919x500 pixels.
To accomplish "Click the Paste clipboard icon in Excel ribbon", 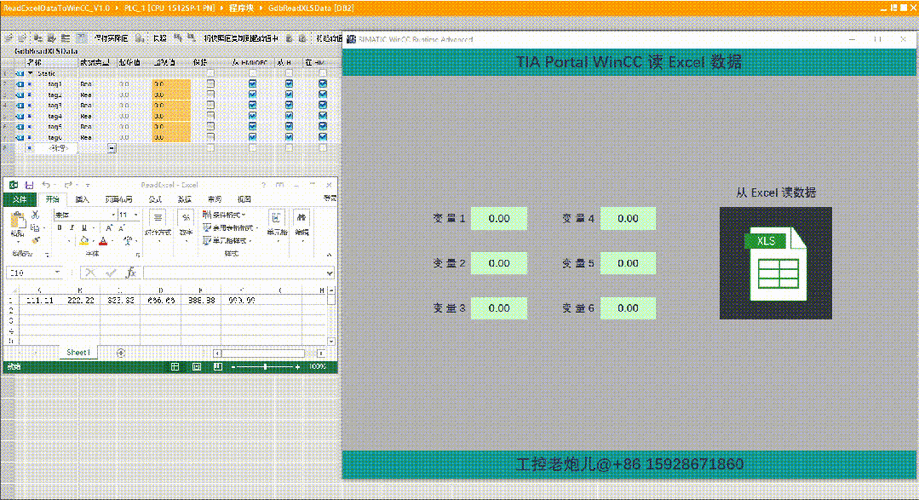I will (17, 223).
